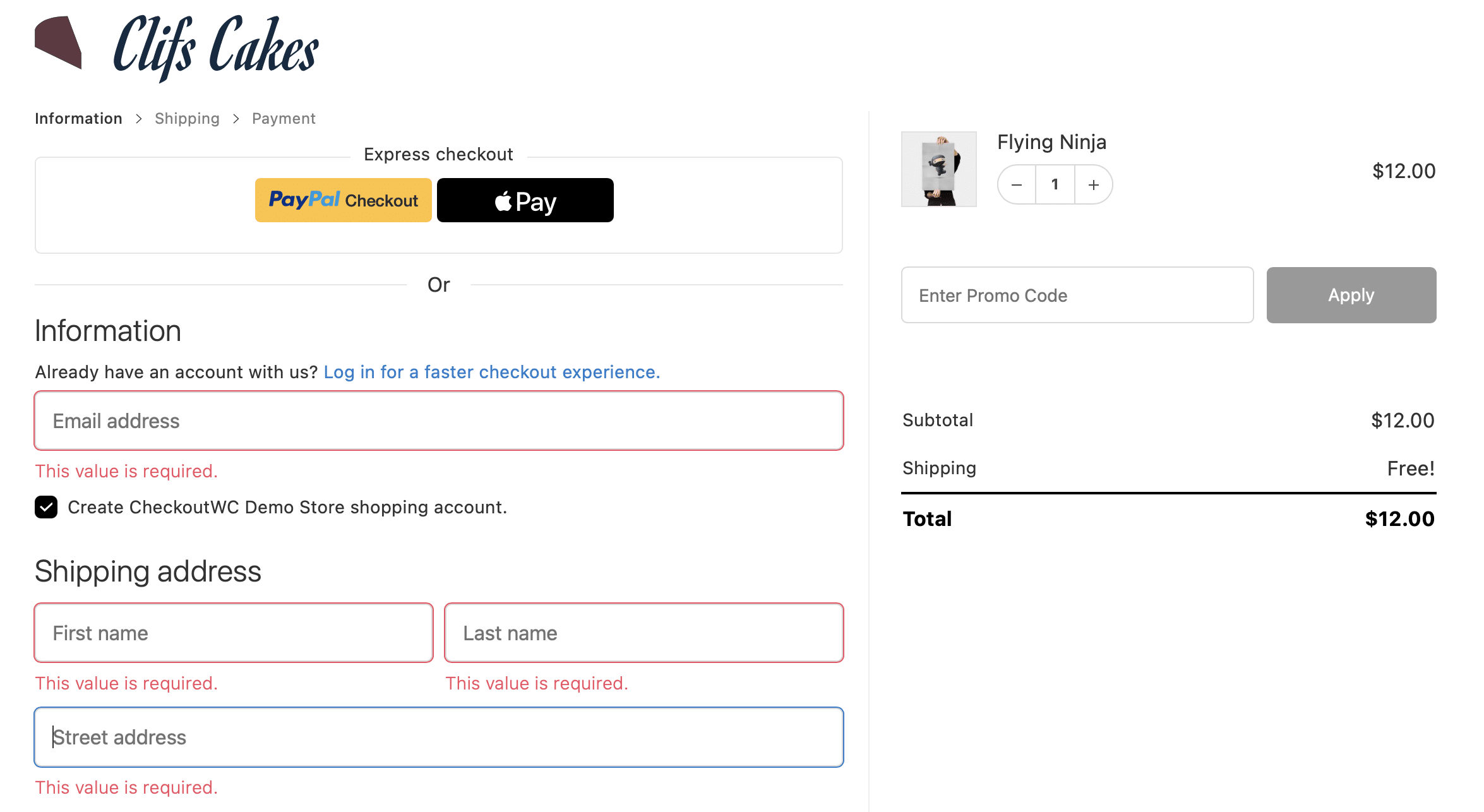Click the Apply promo code button icon
Viewport: 1484px width, 812px height.
pos(1351,295)
